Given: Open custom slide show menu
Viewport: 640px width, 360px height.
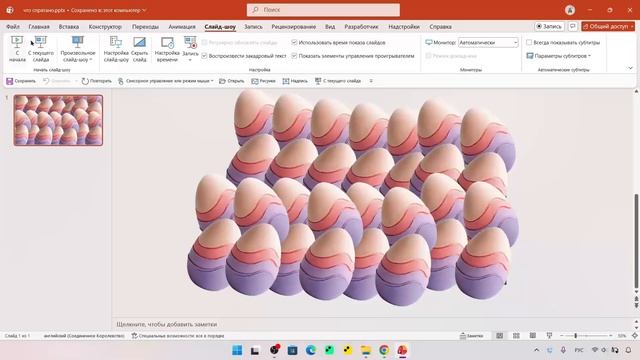Looking at the screenshot, I should (78, 49).
